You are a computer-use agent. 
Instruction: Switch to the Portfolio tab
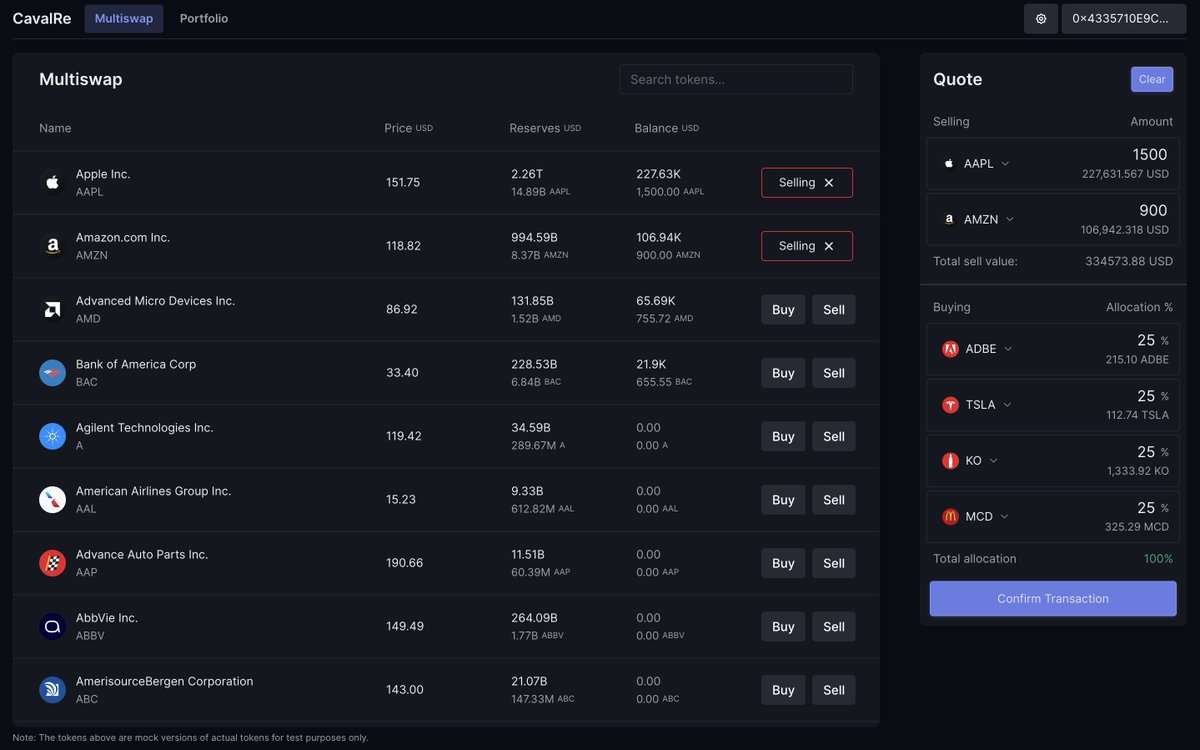(203, 17)
